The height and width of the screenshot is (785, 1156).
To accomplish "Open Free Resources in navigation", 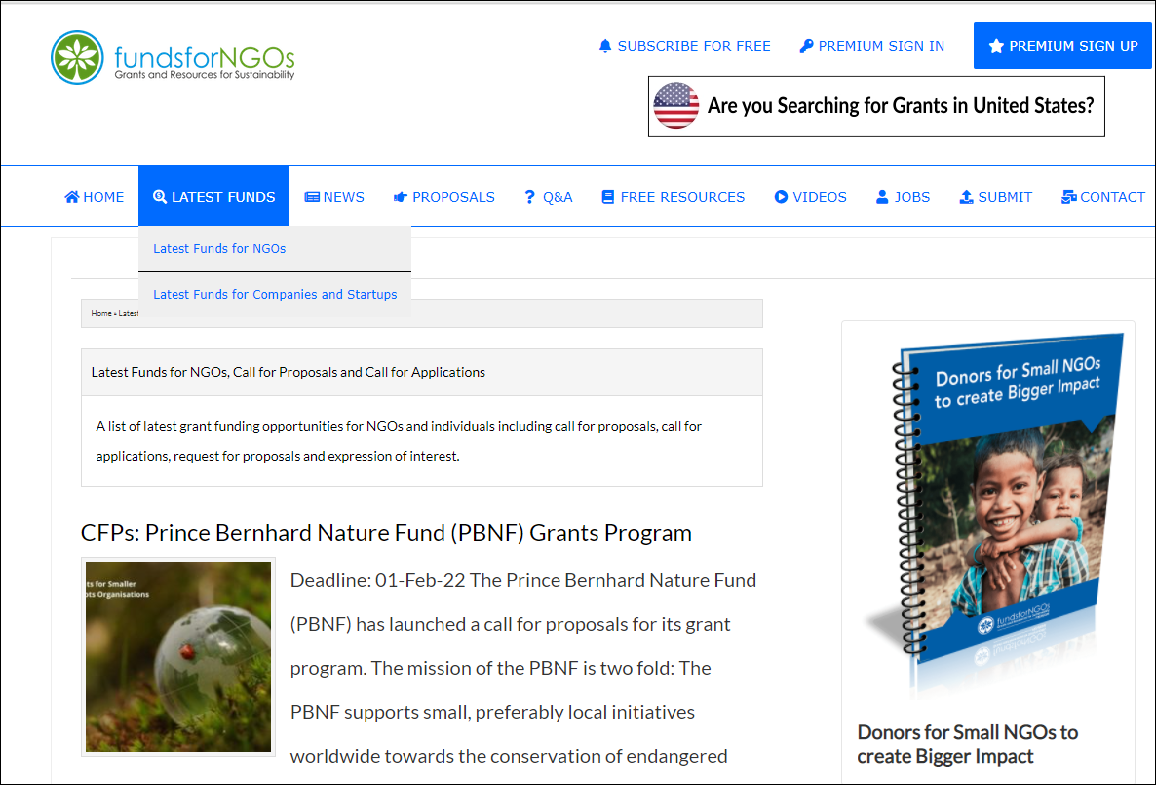I will pyautogui.click(x=673, y=197).
